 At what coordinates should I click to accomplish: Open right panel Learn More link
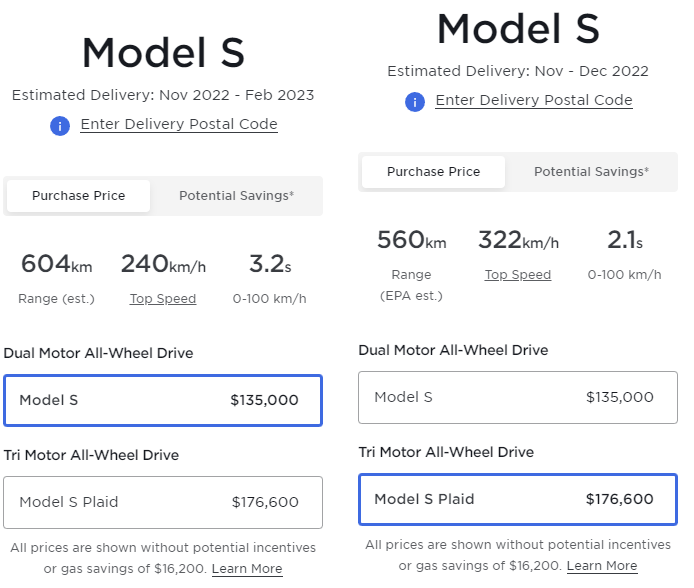602,566
